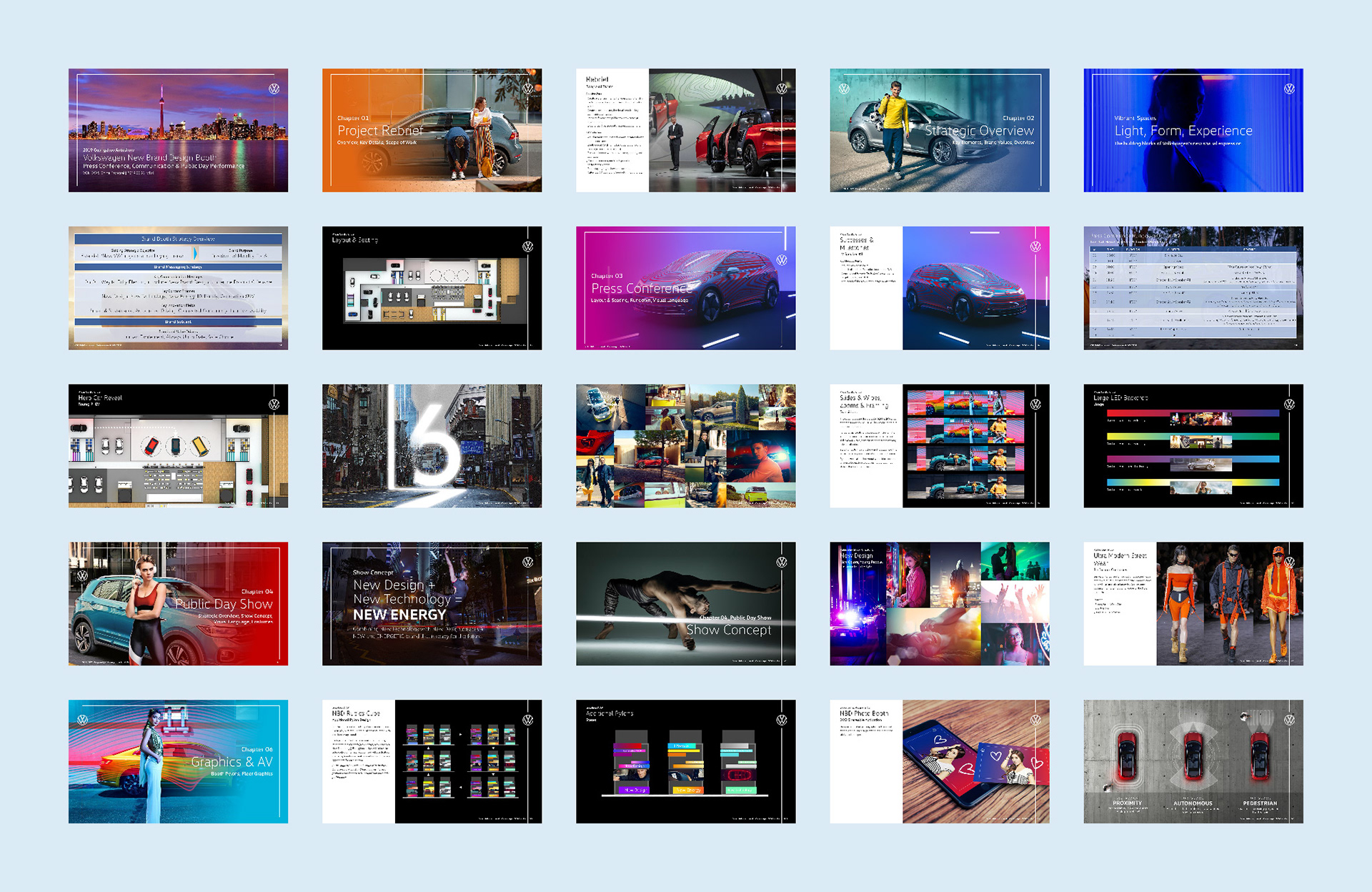Open the 'Additional Pylons' slide
This screenshot has width=1372, height=892.
tap(685, 761)
